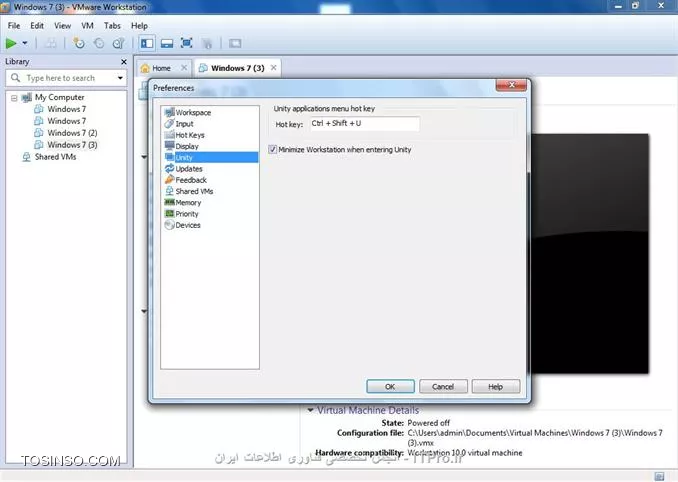Screen dimensions: 678x482
Task: Toggle the Library sidebar view icon
Action: pyautogui.click(x=147, y=43)
